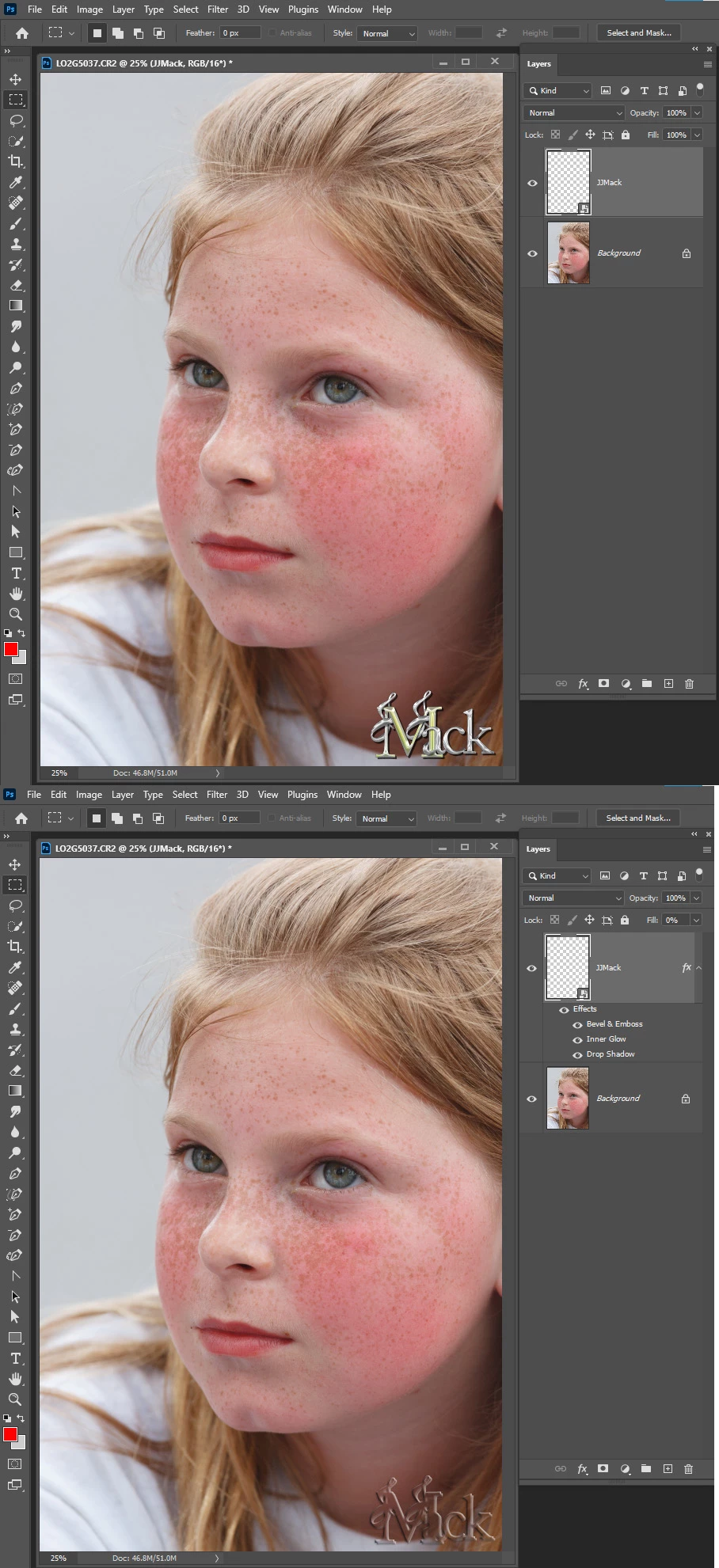Viewport: 719px width, 1568px height.
Task: Open Style dropdown in upper options bar
Action: (x=387, y=33)
